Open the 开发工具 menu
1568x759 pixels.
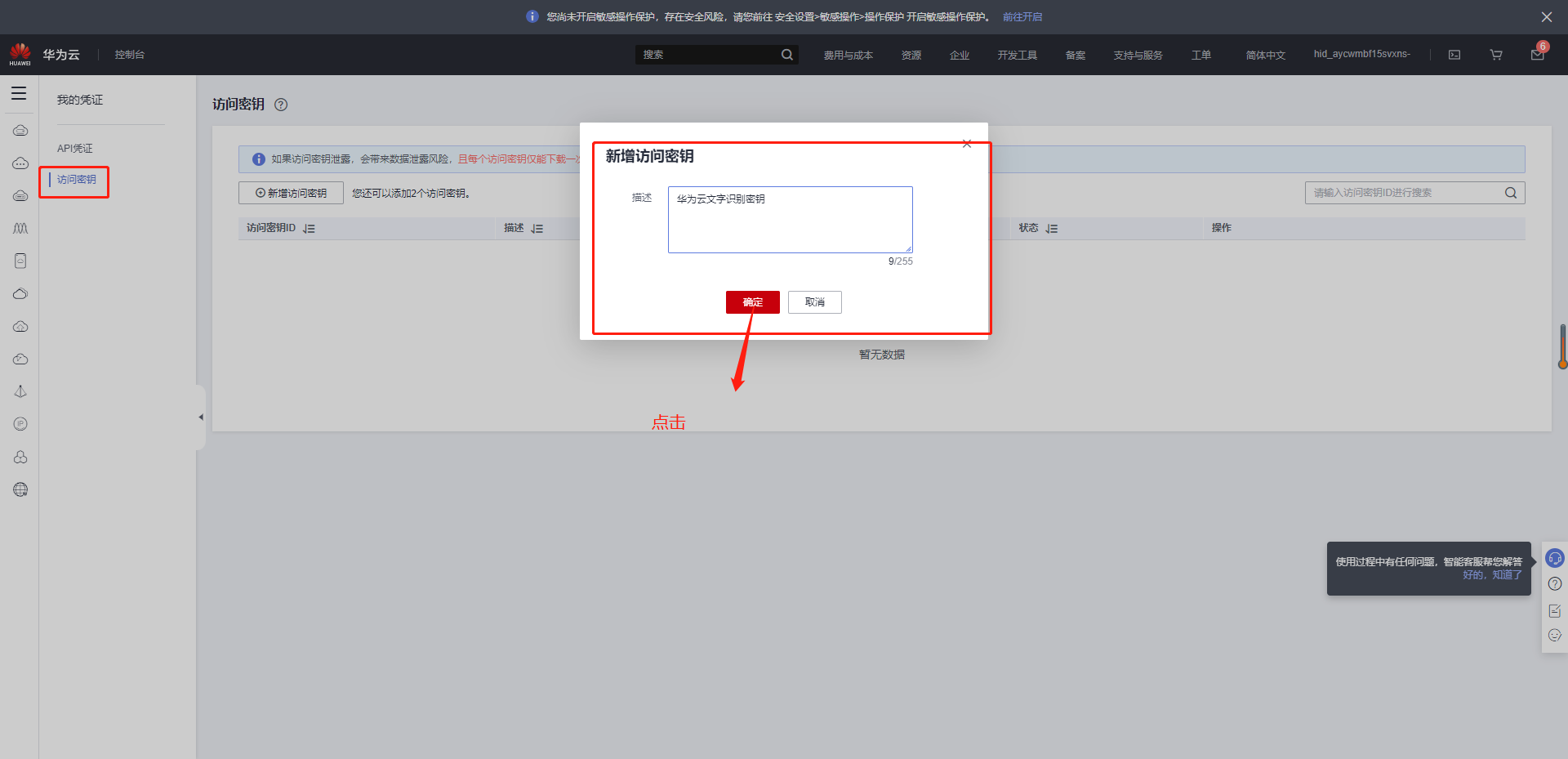pyautogui.click(x=1018, y=56)
